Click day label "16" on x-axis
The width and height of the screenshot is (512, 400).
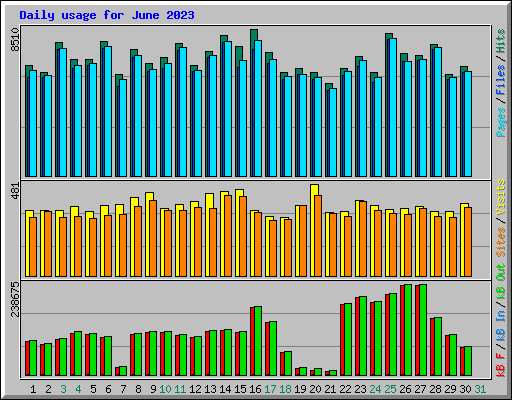point(255,389)
